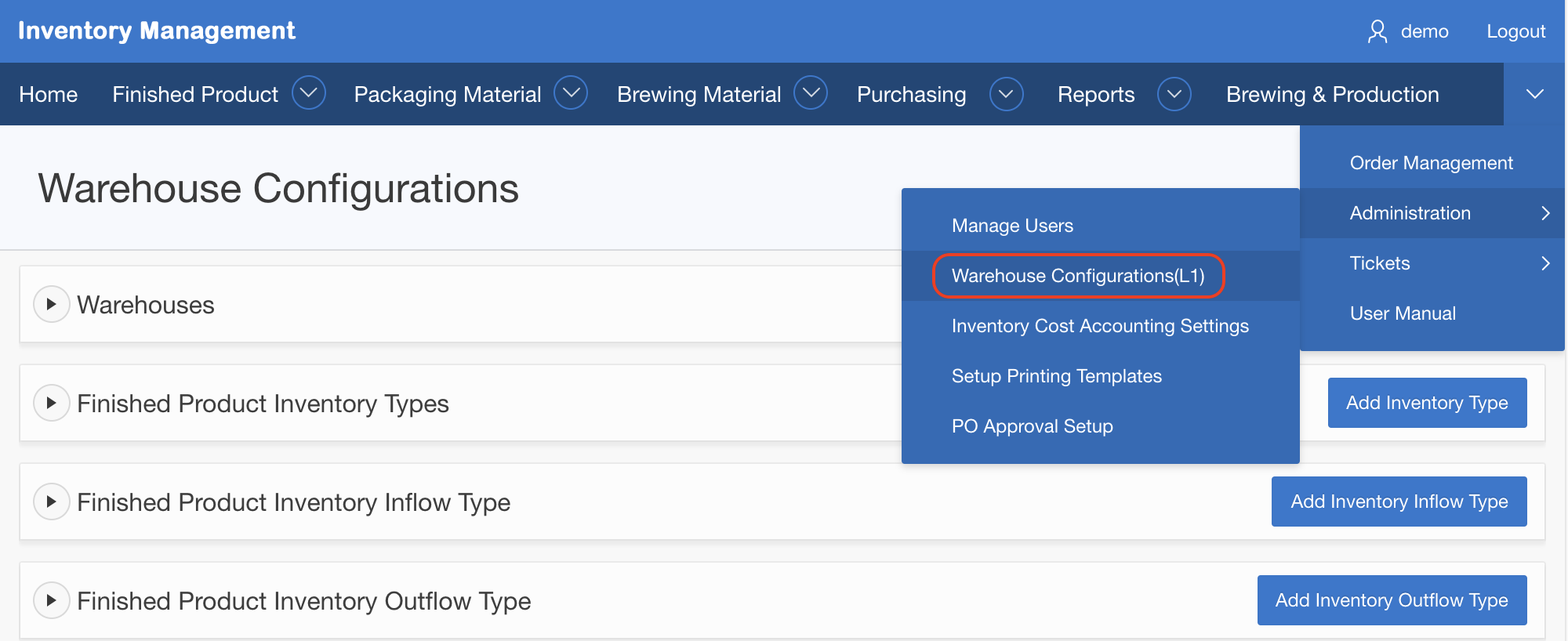Click the Add Inventory Type button
This screenshot has height=641, width=1568.
[x=1427, y=403]
